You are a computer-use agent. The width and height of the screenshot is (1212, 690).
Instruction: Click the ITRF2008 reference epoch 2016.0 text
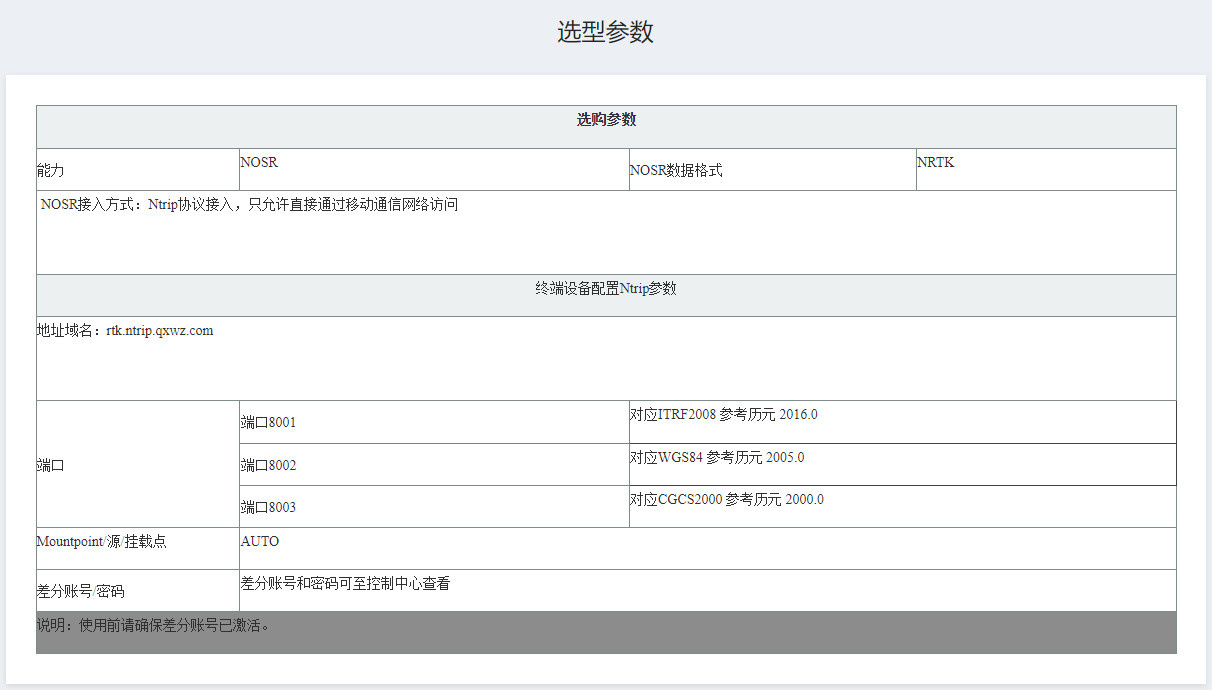pyautogui.click(x=723, y=415)
